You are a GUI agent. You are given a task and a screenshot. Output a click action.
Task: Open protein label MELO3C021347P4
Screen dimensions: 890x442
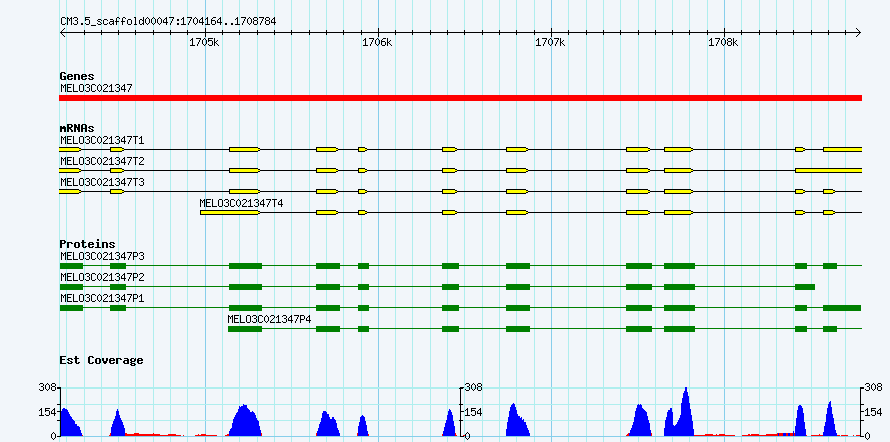click(x=269, y=319)
